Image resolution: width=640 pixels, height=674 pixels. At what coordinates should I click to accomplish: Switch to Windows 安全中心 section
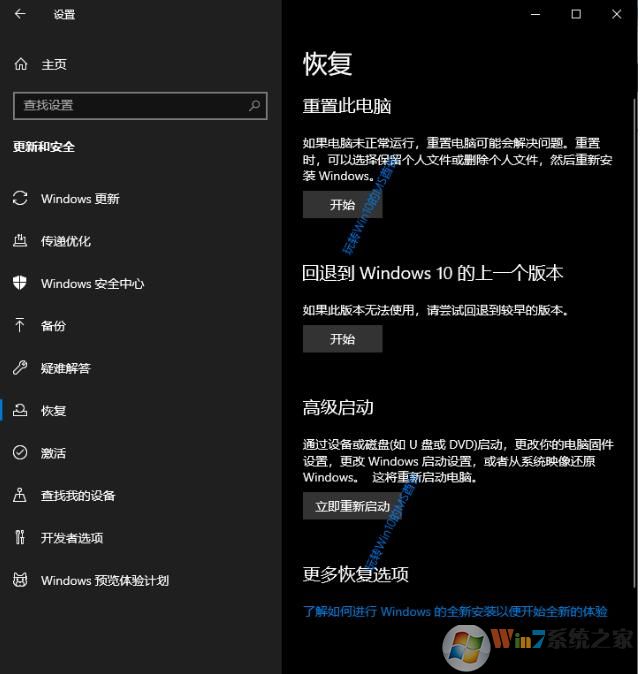point(92,284)
